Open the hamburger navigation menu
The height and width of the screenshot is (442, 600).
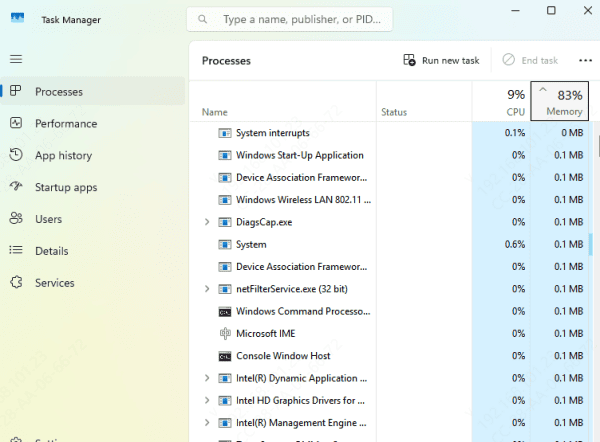point(16,59)
